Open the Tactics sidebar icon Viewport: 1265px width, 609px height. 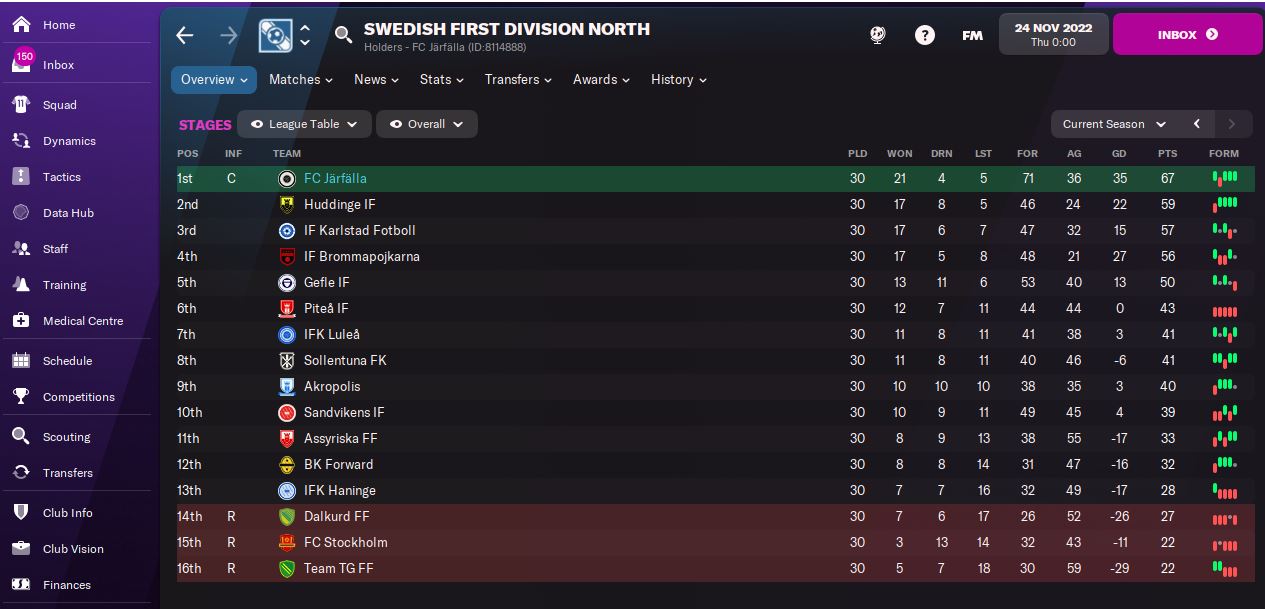[21, 177]
